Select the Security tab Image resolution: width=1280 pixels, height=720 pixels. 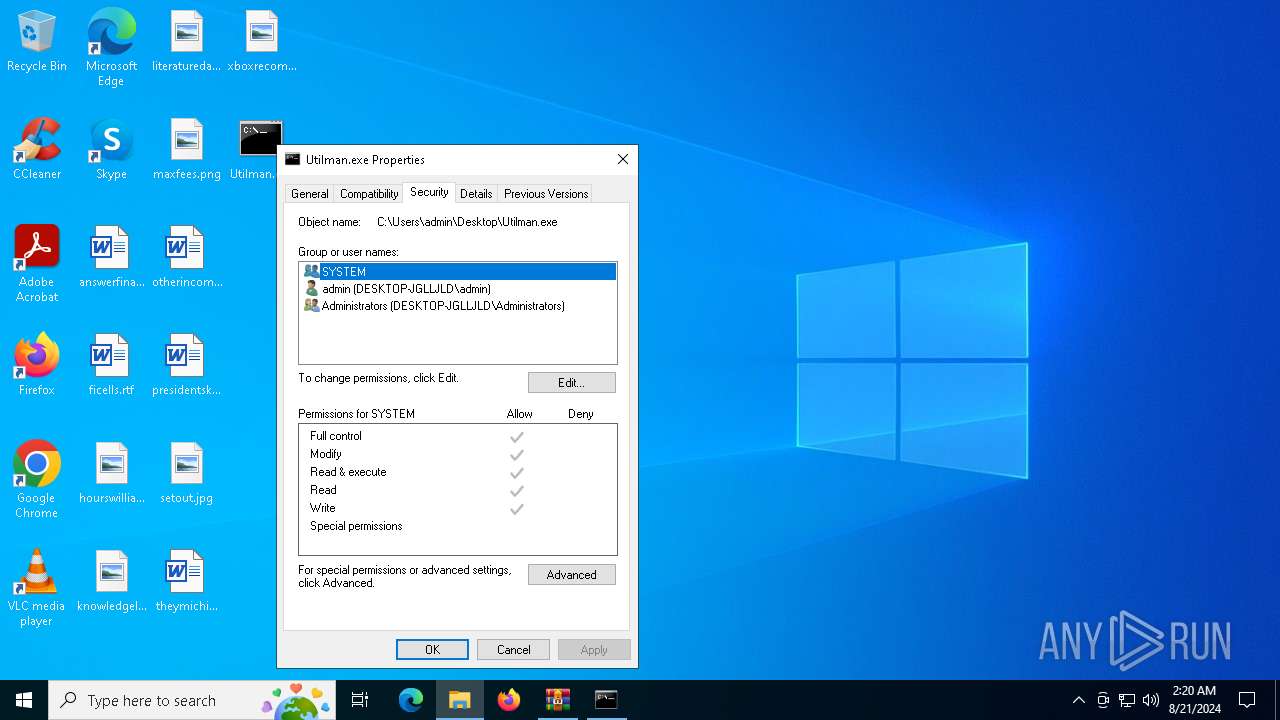[x=429, y=192]
